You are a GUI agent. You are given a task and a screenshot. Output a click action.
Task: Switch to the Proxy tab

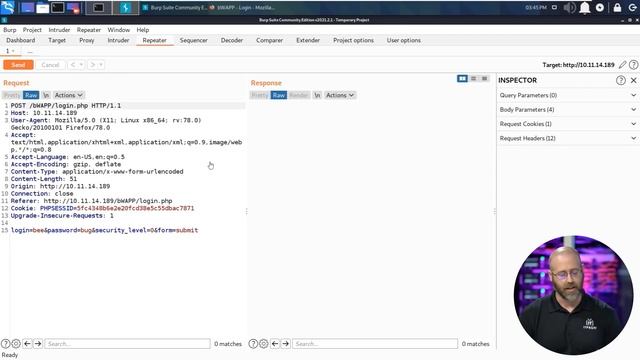(87, 40)
